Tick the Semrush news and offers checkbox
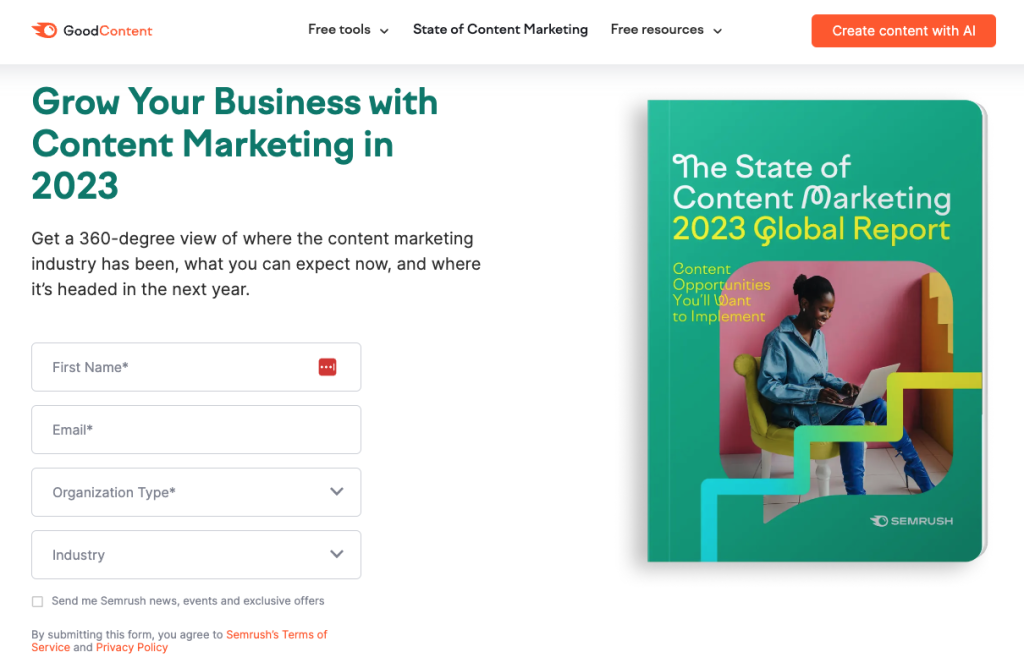The height and width of the screenshot is (663, 1024). (38, 602)
